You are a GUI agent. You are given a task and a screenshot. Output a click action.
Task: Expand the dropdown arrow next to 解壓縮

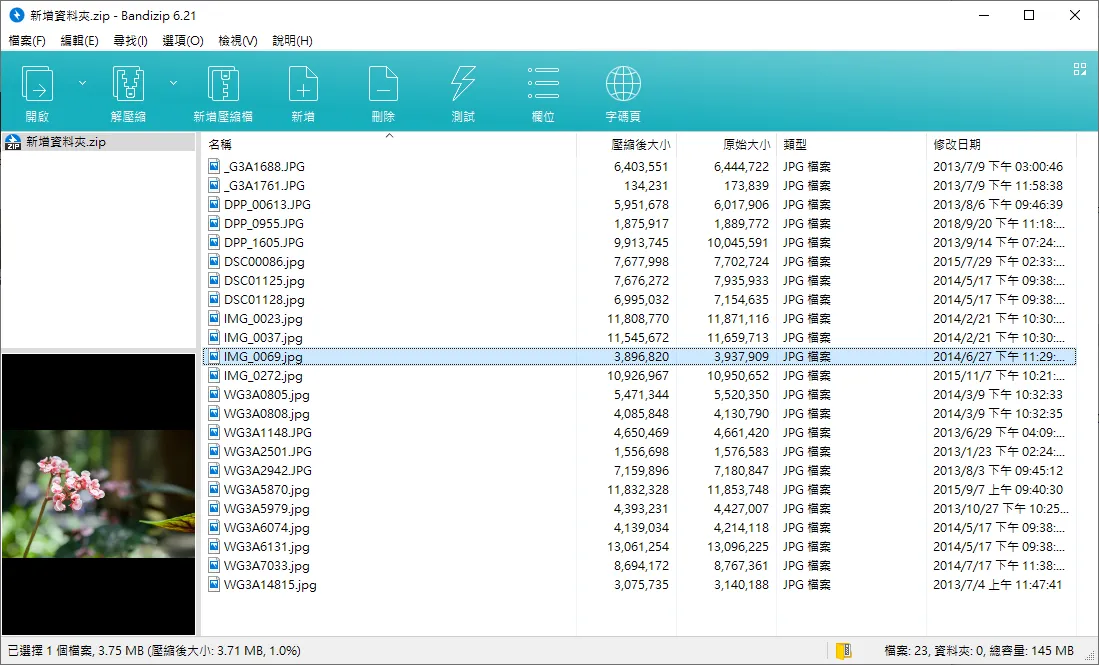coord(173,83)
